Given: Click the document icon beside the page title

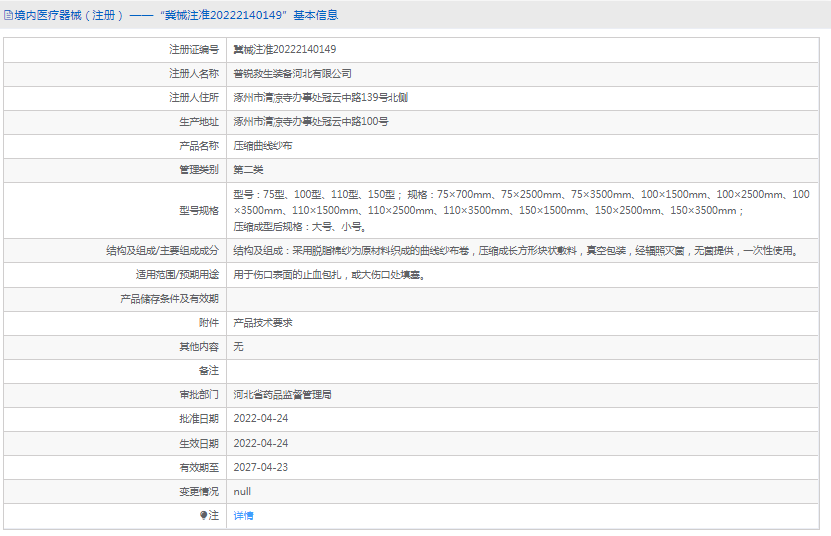Looking at the screenshot, I should point(8,15).
